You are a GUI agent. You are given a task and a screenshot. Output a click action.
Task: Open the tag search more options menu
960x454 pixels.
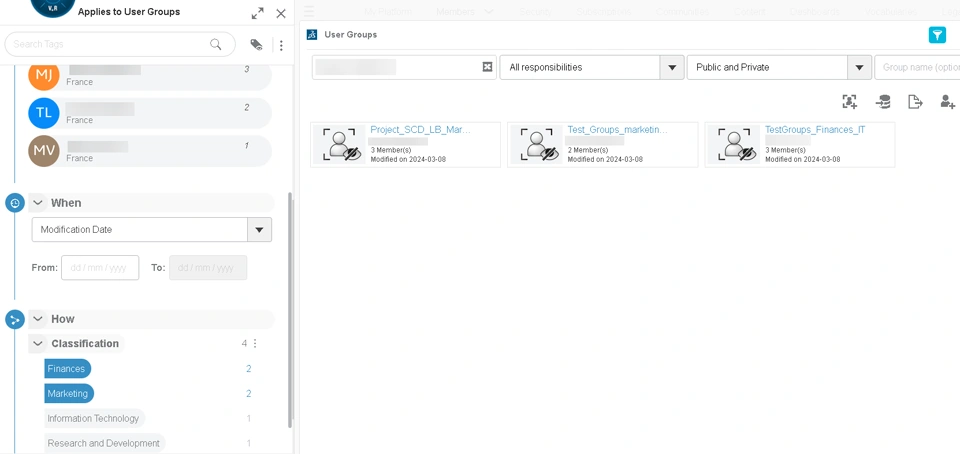point(281,45)
